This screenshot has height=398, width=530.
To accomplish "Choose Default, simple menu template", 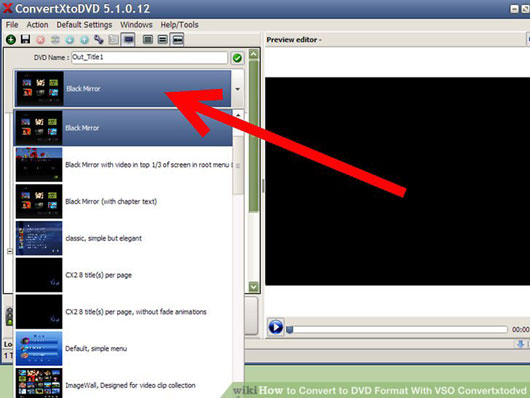I will pyautogui.click(x=123, y=349).
